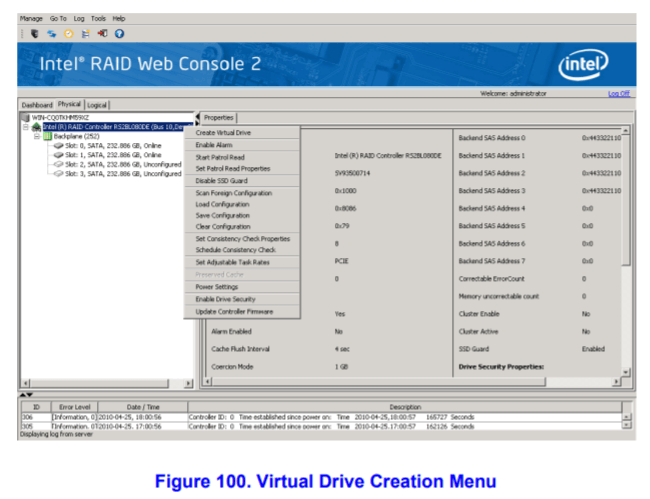Select Slot 0 SATA Online drive row
Screen dimensions: 650x499
click(x=113, y=146)
